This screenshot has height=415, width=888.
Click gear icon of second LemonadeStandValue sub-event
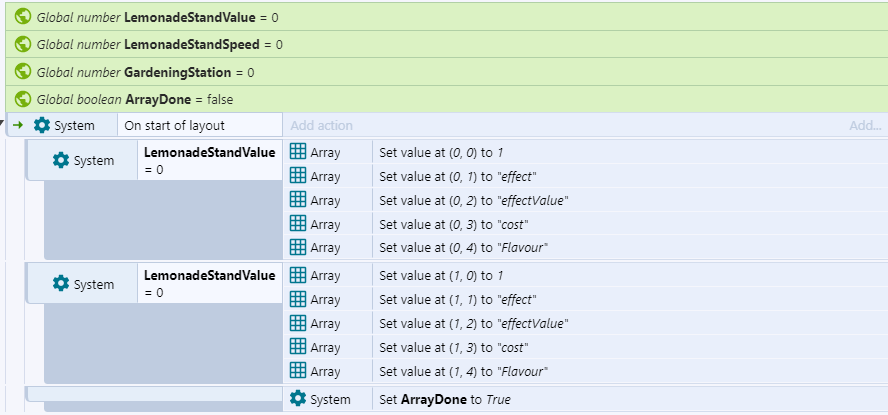[61, 284]
